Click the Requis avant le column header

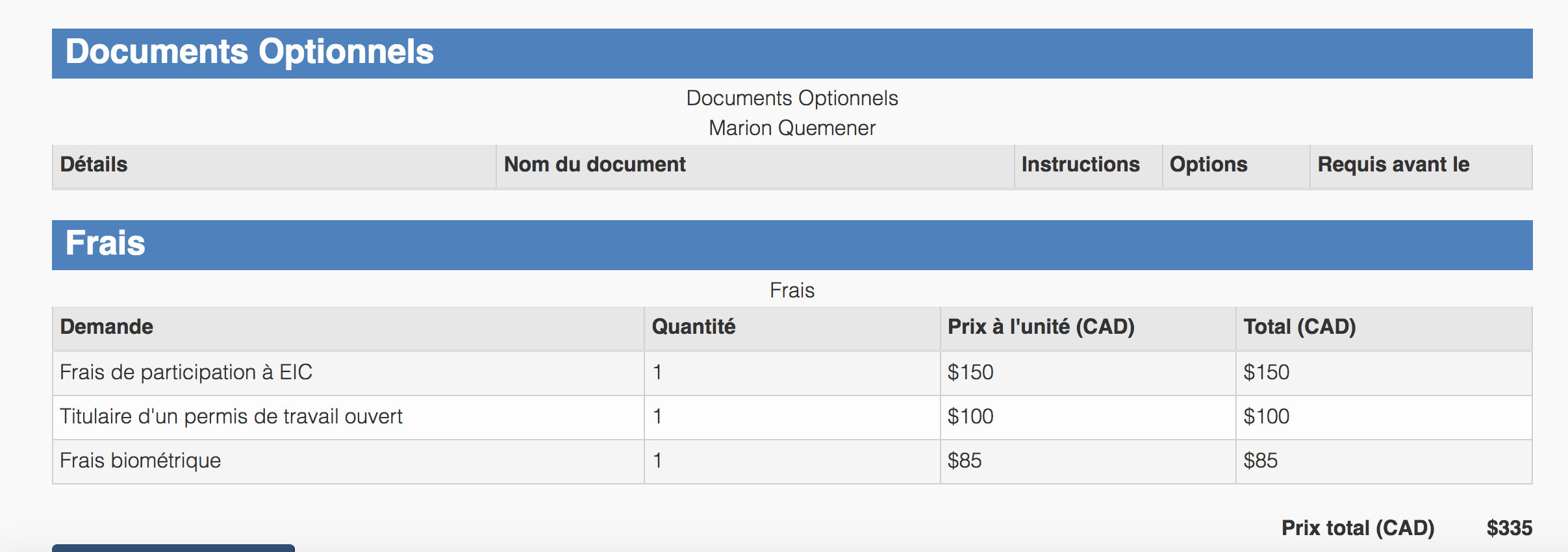(x=1421, y=167)
